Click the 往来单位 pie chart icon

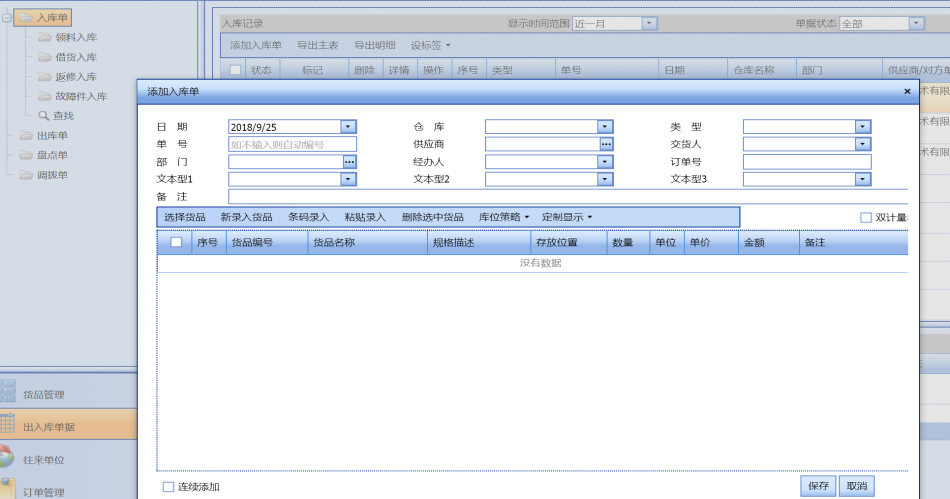coord(7,458)
